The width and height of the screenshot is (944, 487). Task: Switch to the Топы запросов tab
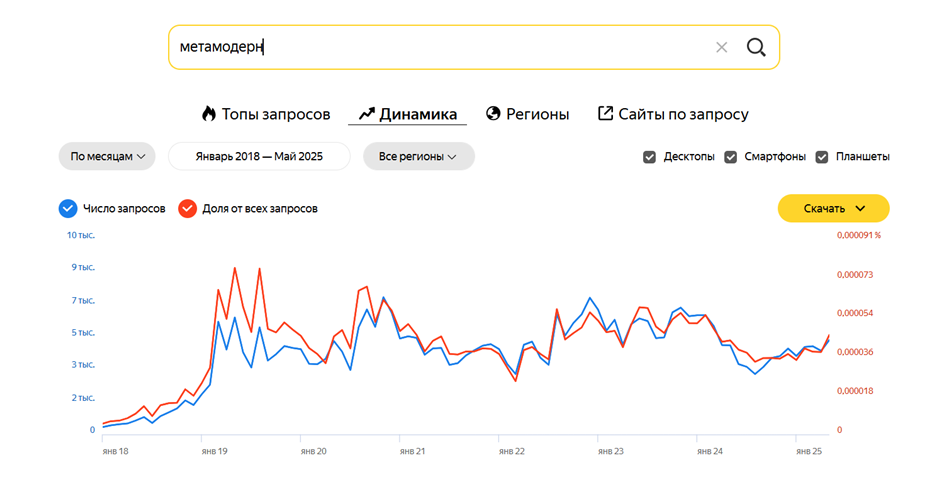click(275, 114)
